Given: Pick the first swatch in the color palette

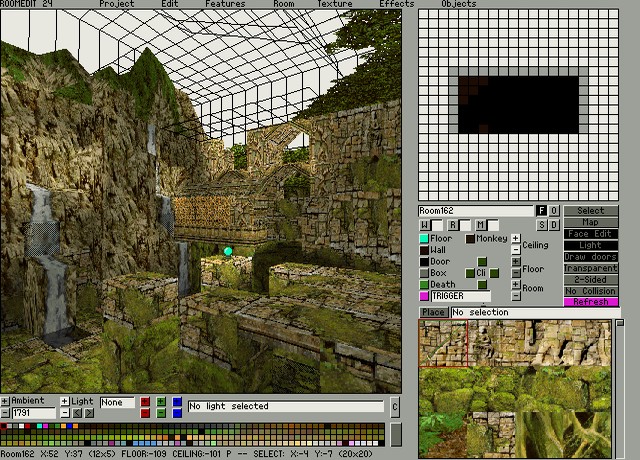Looking at the screenshot, I should pyautogui.click(x=4, y=428).
